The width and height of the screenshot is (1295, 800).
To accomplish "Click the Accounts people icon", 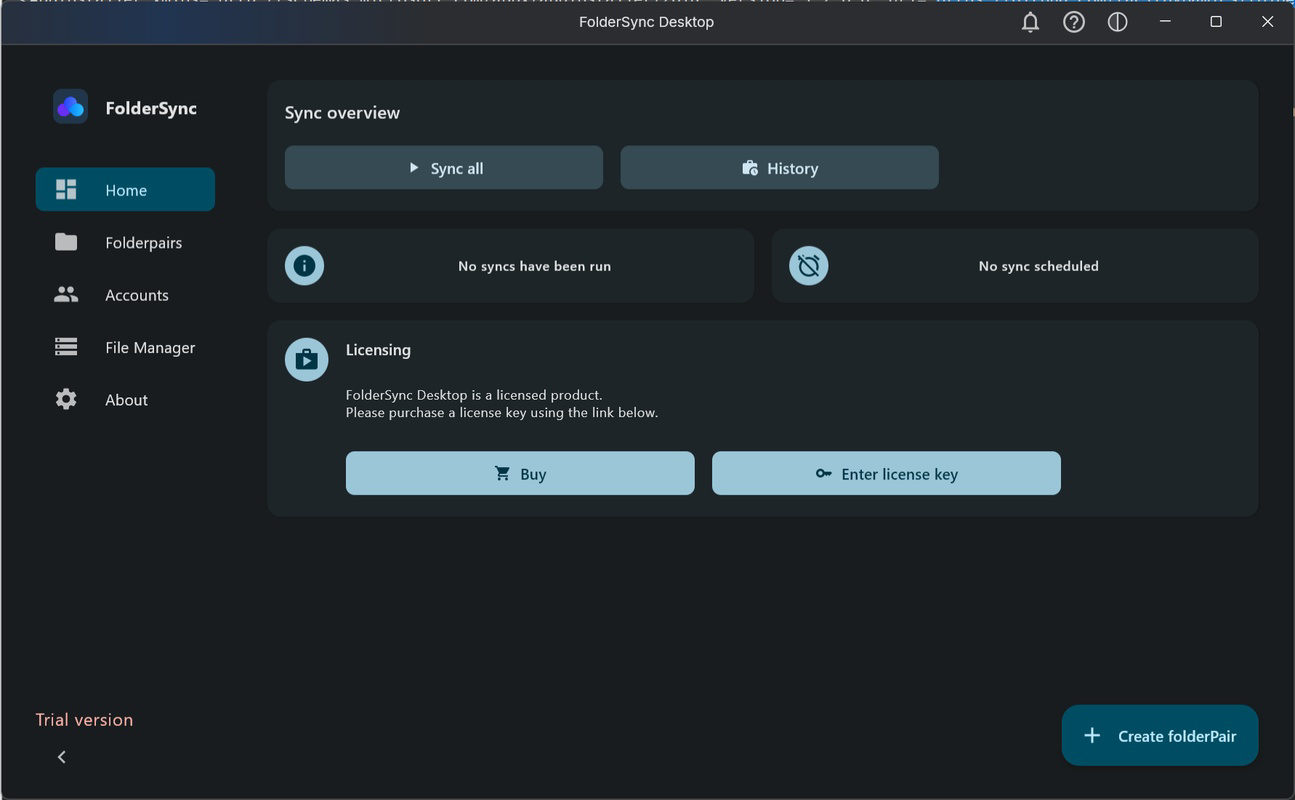I will pyautogui.click(x=66, y=295).
